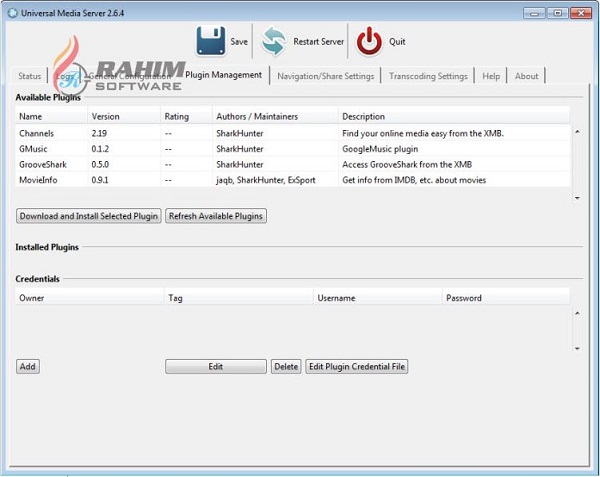Screen dimensions: 600x477
Task: Click the Restart Server arrows icon
Action: coord(274,42)
